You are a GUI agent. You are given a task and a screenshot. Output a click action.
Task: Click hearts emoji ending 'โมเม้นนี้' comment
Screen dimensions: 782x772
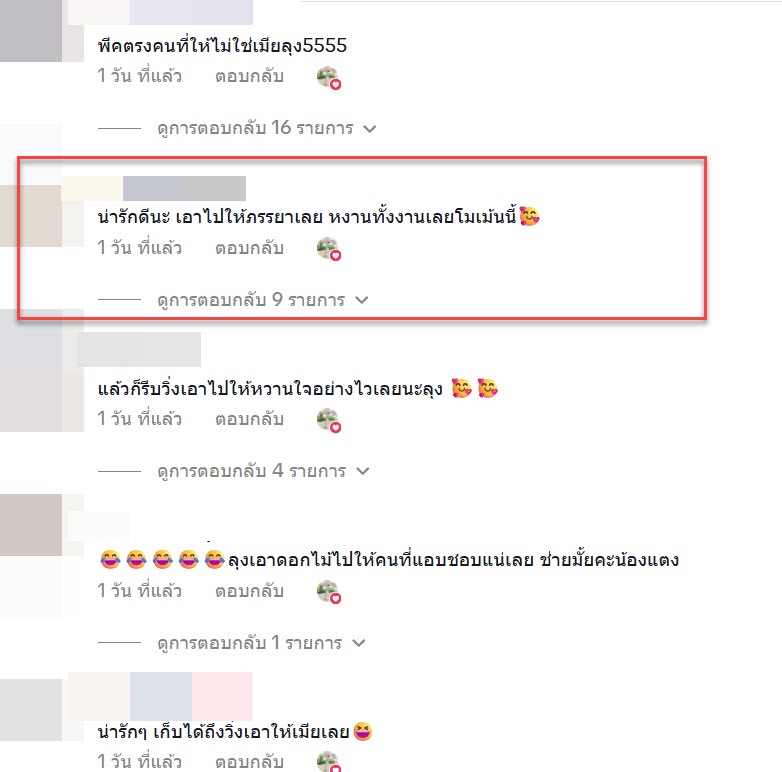529,216
